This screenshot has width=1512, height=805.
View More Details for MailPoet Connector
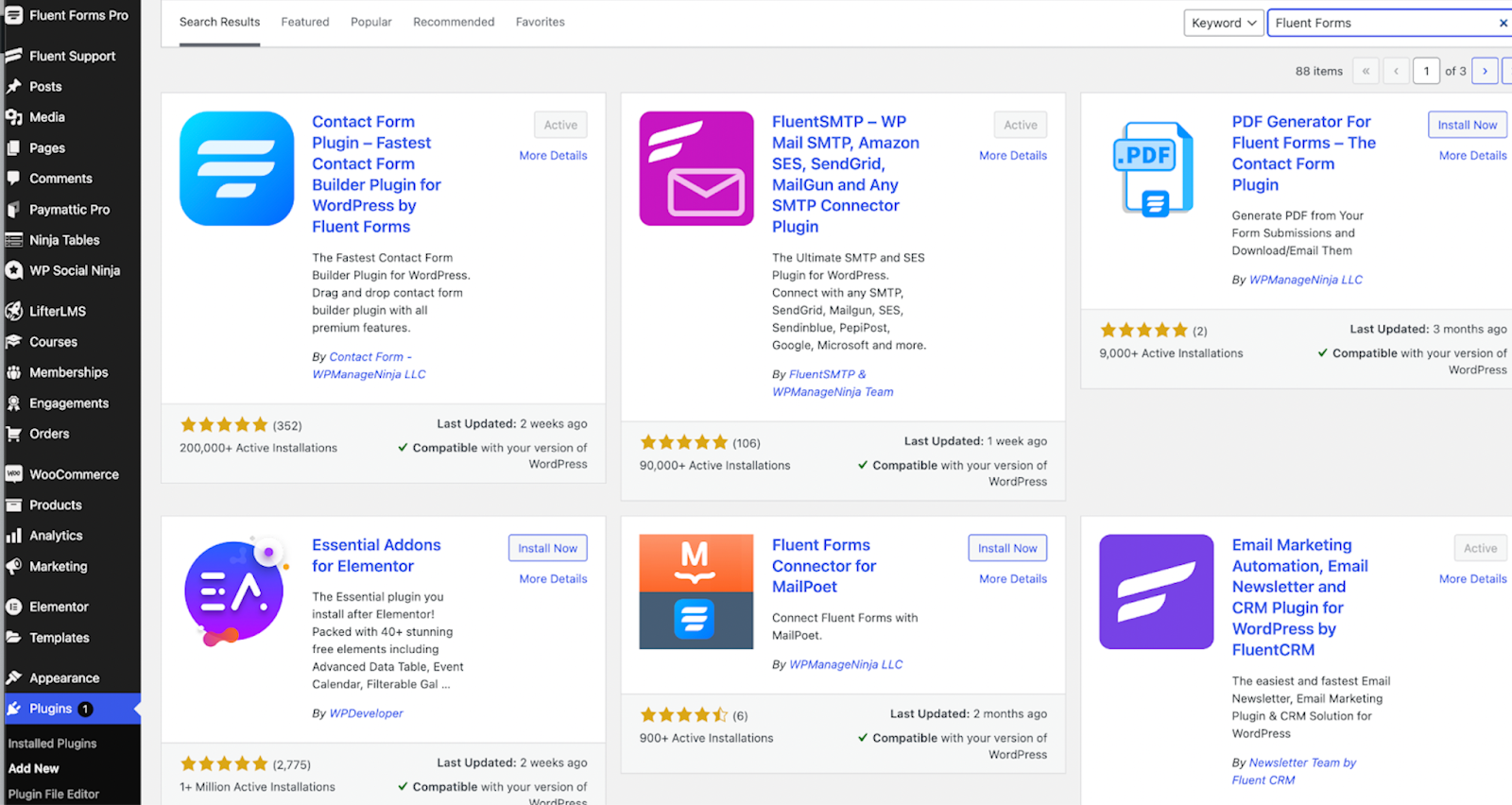(x=1013, y=579)
